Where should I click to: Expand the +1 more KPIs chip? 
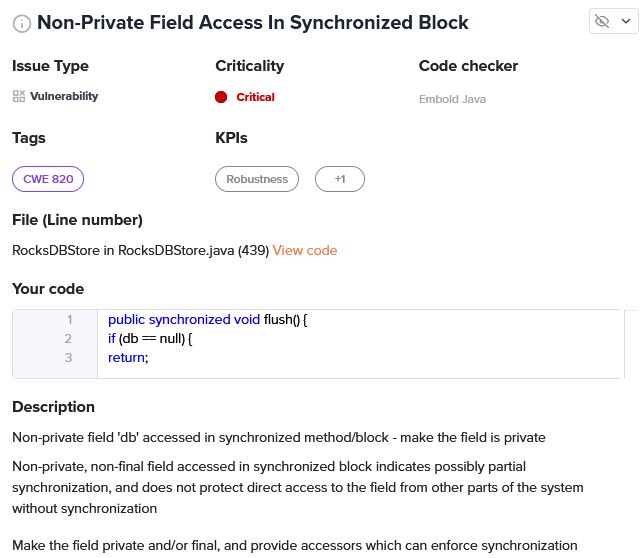340,179
